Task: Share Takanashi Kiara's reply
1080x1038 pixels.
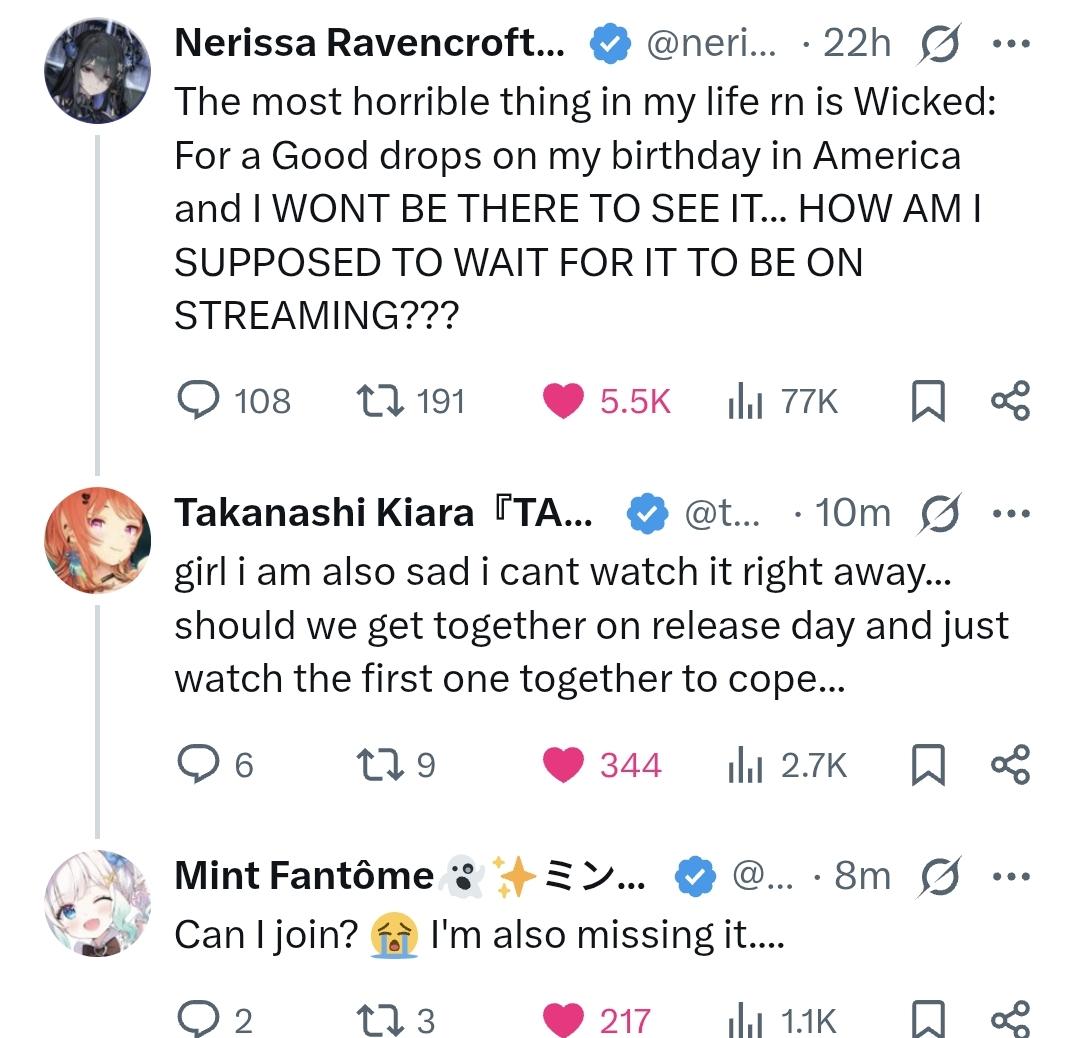Action: coord(1009,765)
